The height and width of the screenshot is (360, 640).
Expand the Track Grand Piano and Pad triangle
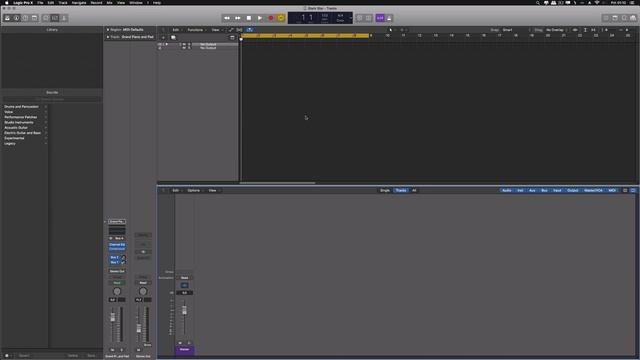[108, 37]
